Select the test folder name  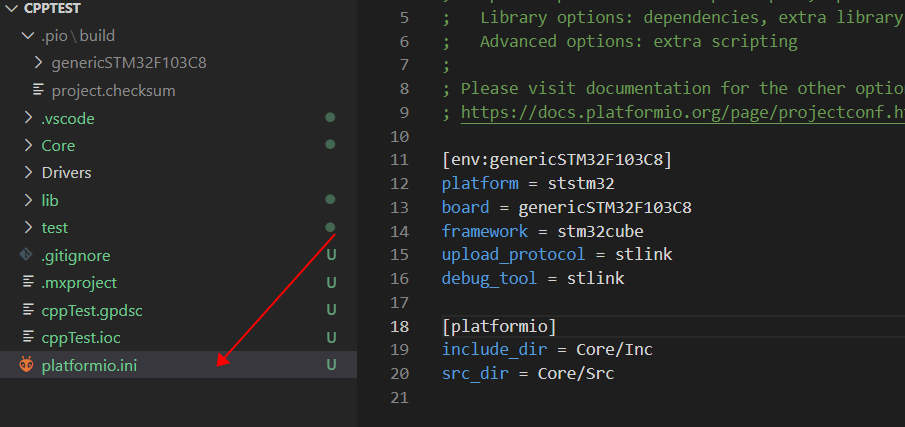point(55,228)
